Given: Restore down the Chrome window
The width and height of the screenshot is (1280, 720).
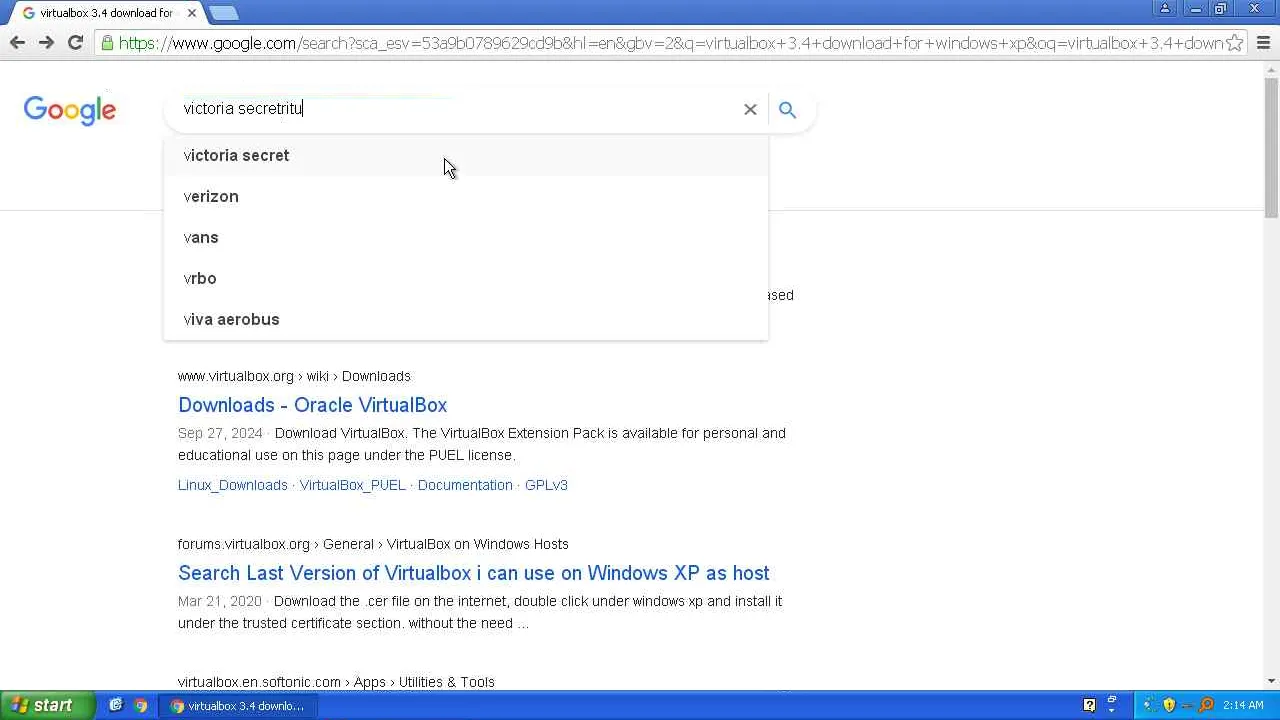Looking at the screenshot, I should click(x=1221, y=9).
